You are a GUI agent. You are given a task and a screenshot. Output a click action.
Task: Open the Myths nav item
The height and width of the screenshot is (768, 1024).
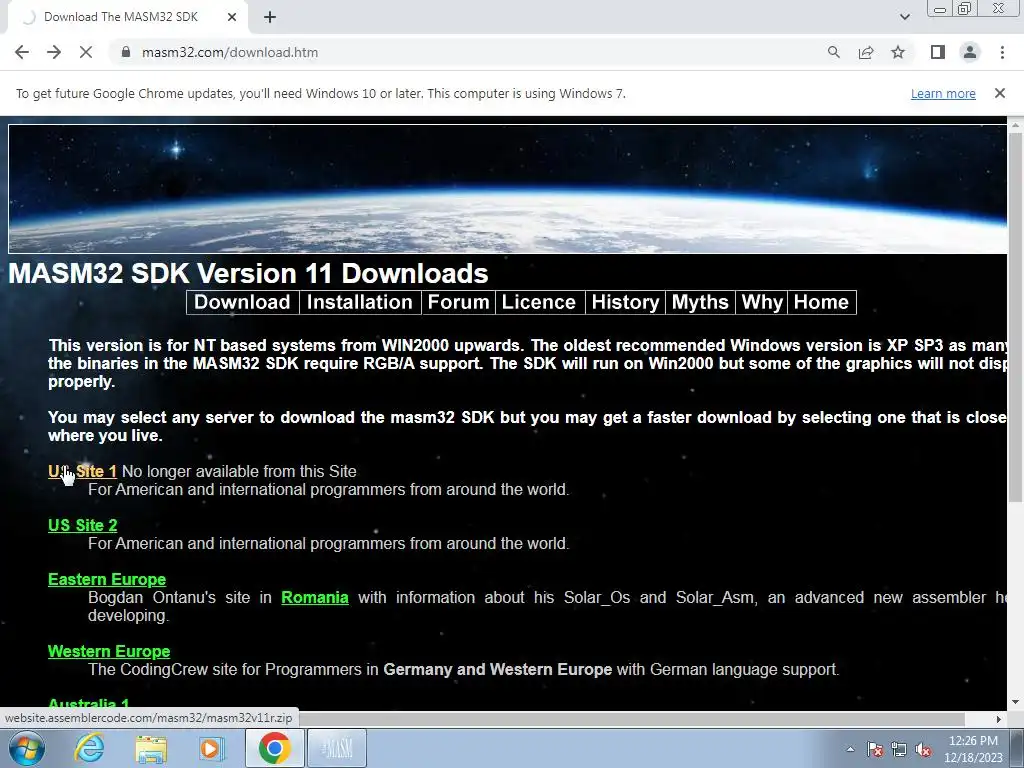700,302
